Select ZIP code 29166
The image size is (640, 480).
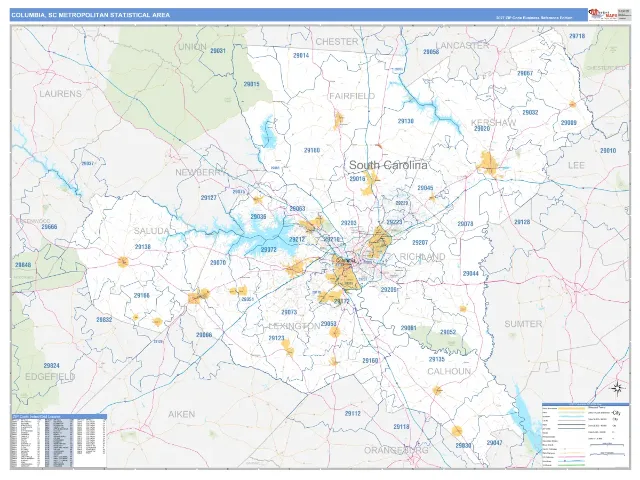point(141,296)
